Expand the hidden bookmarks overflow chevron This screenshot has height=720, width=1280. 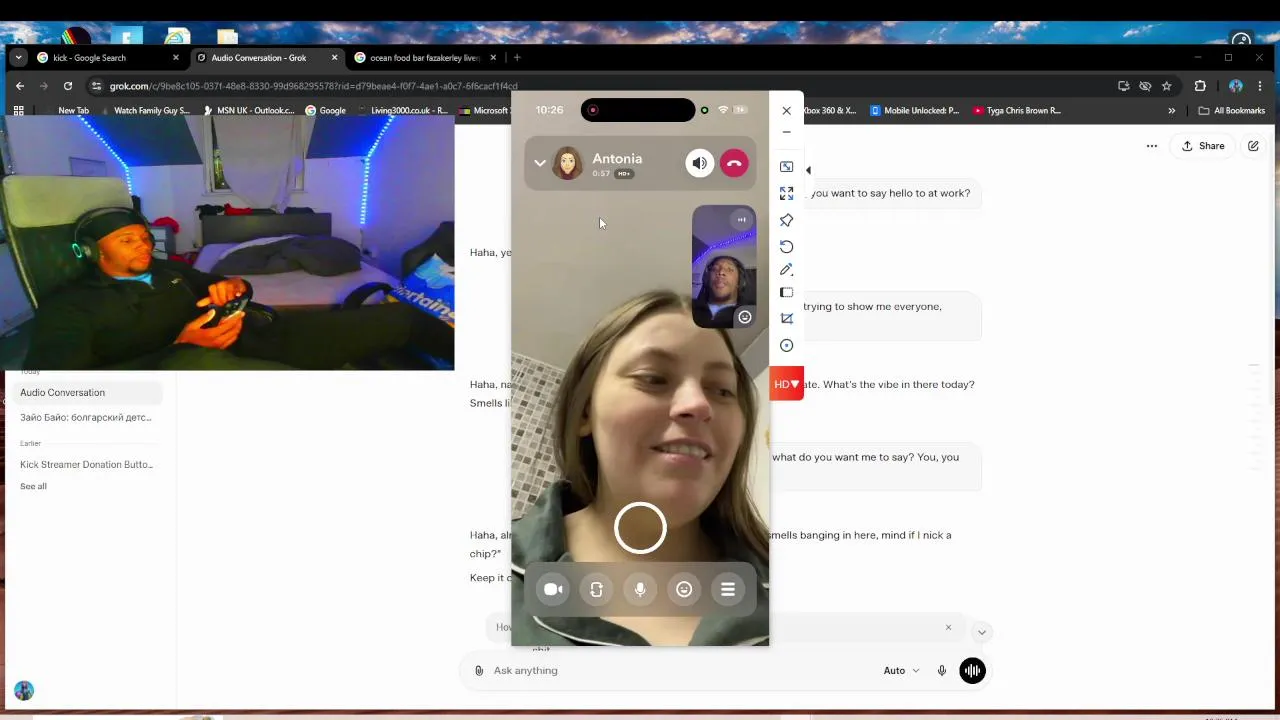click(1172, 111)
